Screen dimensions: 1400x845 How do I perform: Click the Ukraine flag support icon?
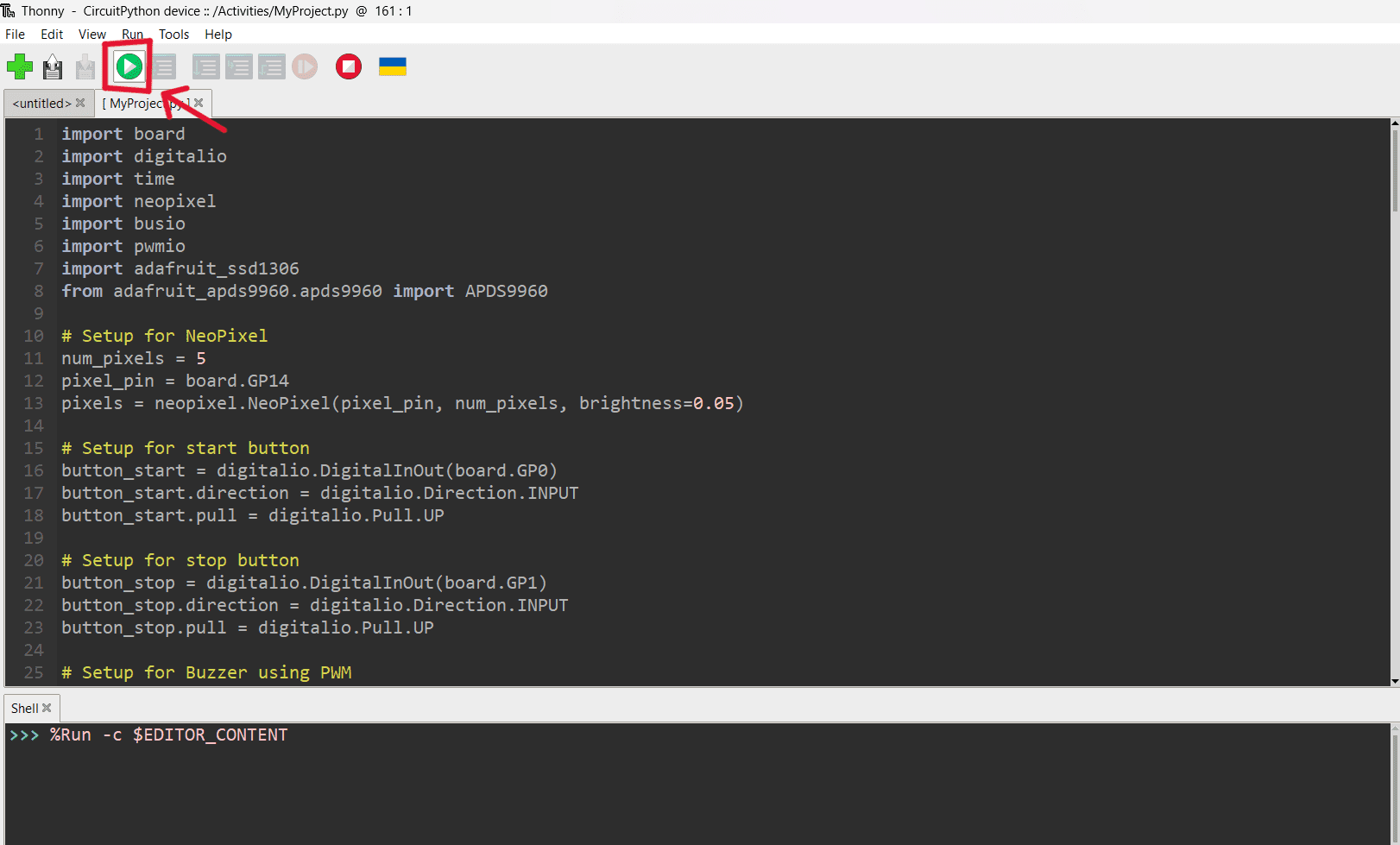pyautogui.click(x=393, y=66)
